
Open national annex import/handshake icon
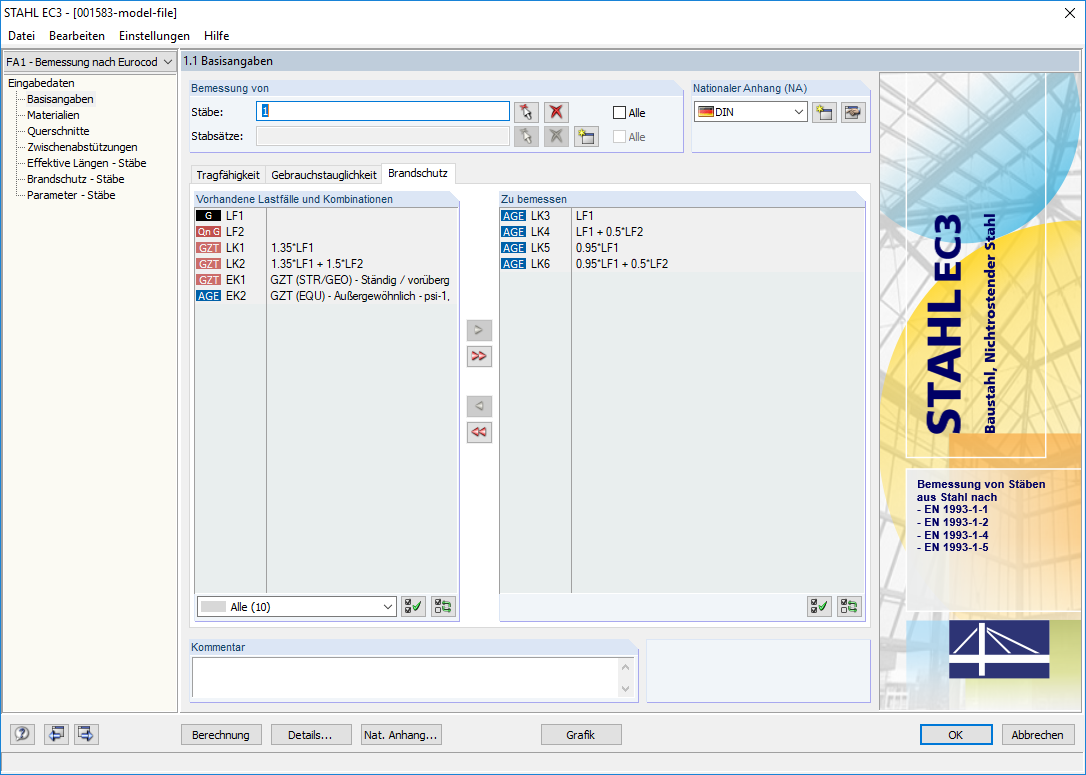tap(853, 112)
